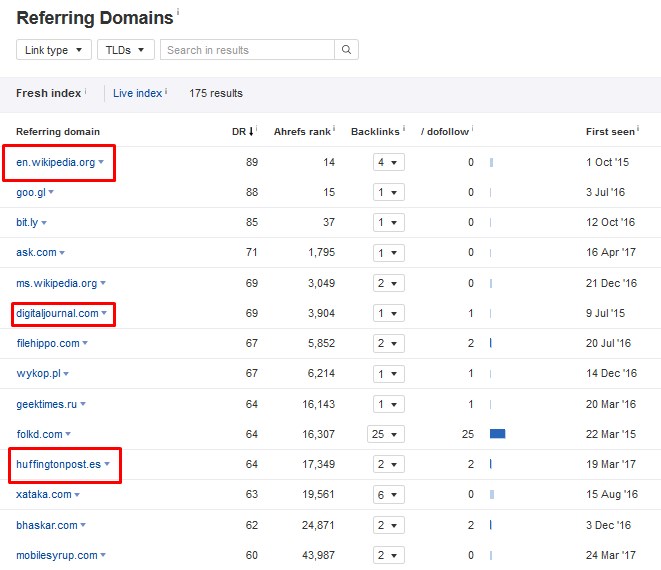The image size is (661, 570).
Task: Open the en.wikipedia.org link
Action: 56,162
